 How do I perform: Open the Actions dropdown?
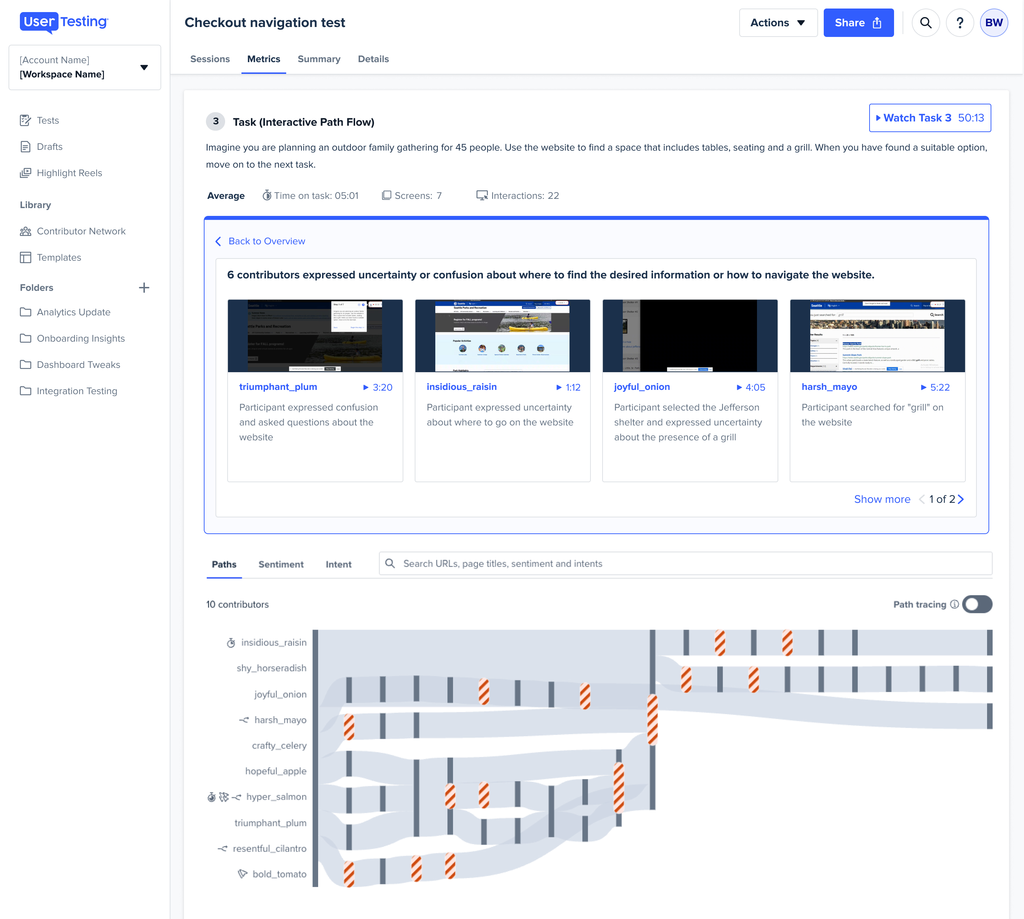coord(778,23)
